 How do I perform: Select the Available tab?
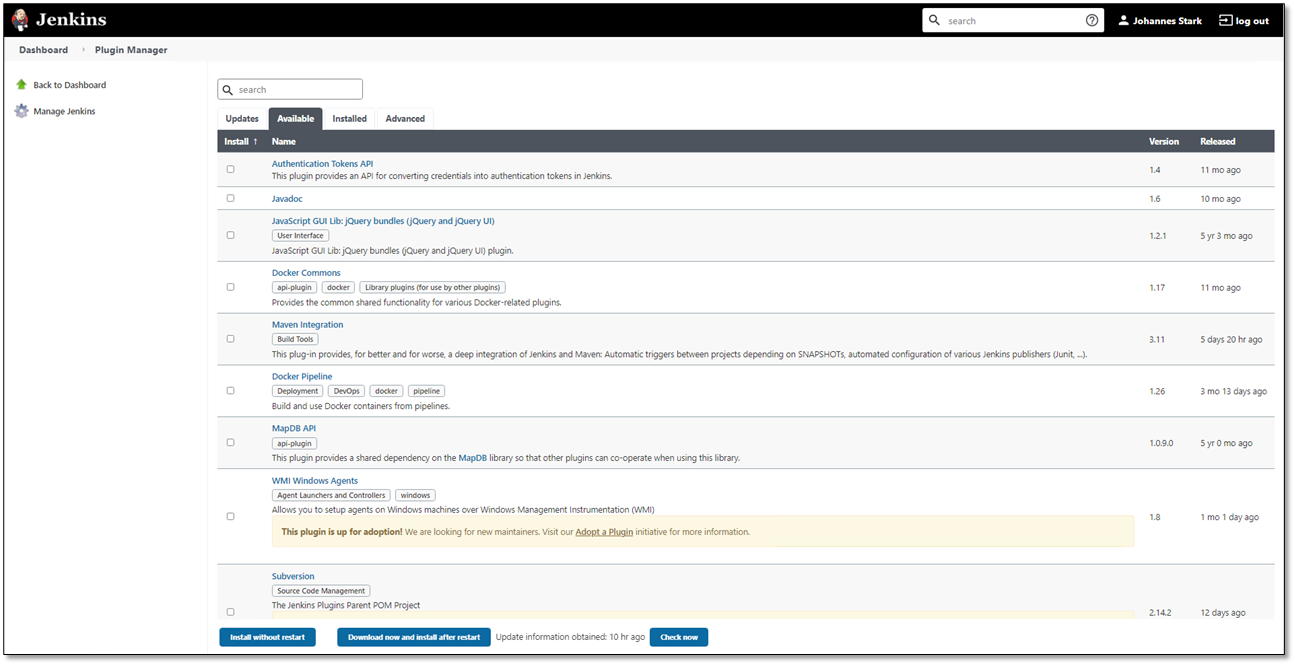(x=295, y=118)
